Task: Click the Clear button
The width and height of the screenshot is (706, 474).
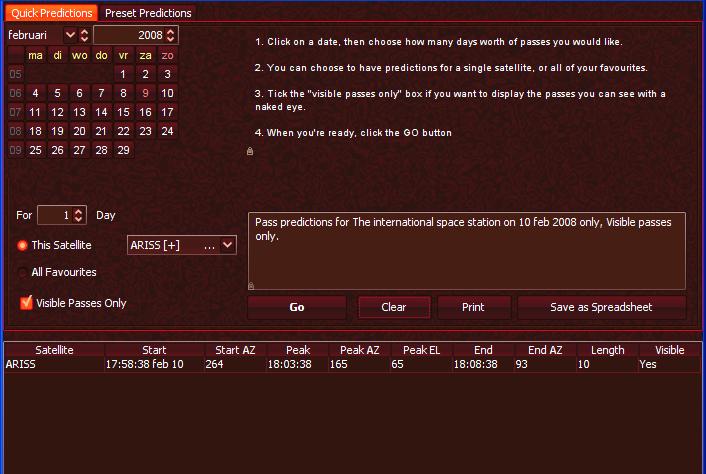Action: (x=394, y=307)
